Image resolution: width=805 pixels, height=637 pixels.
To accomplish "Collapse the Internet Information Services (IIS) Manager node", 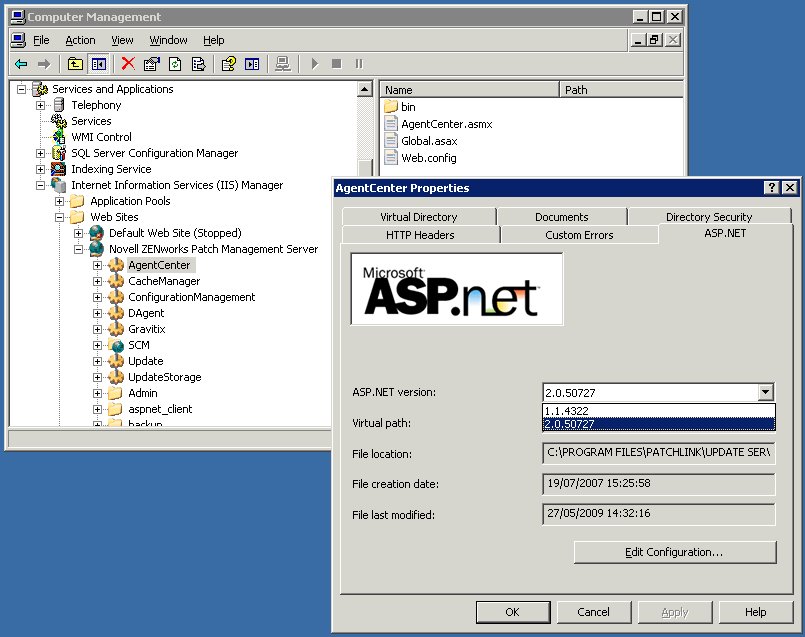I will pyautogui.click(x=41, y=185).
